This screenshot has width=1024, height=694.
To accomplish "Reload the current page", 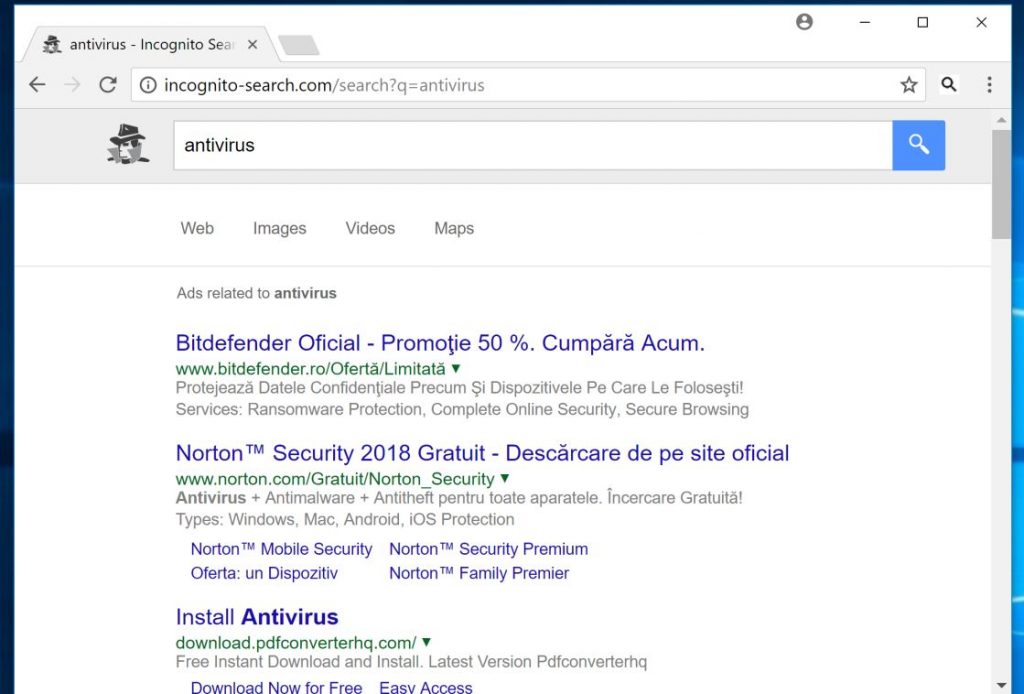I will click(x=108, y=85).
